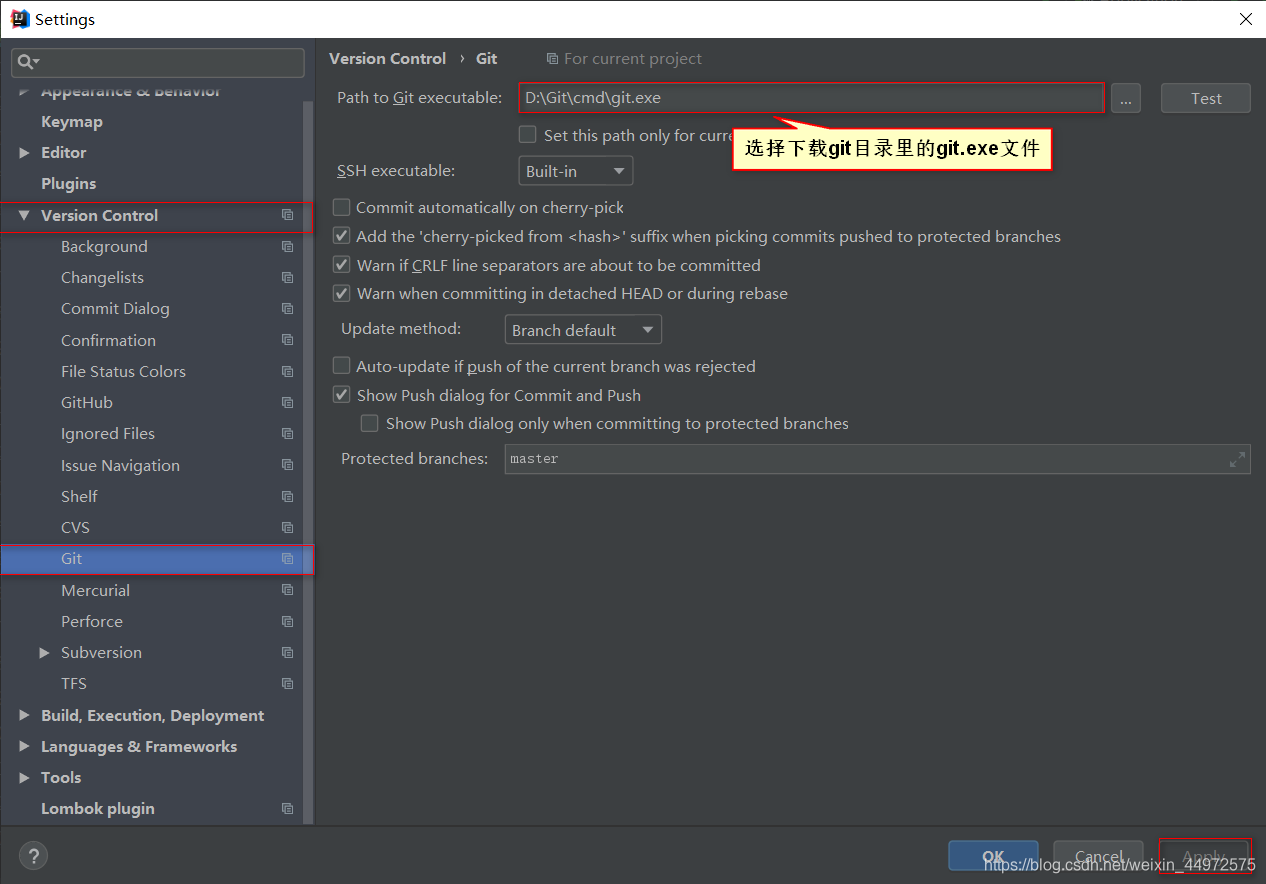Click the project-scope icon beside Background
This screenshot has width=1266, height=884.
288,246
